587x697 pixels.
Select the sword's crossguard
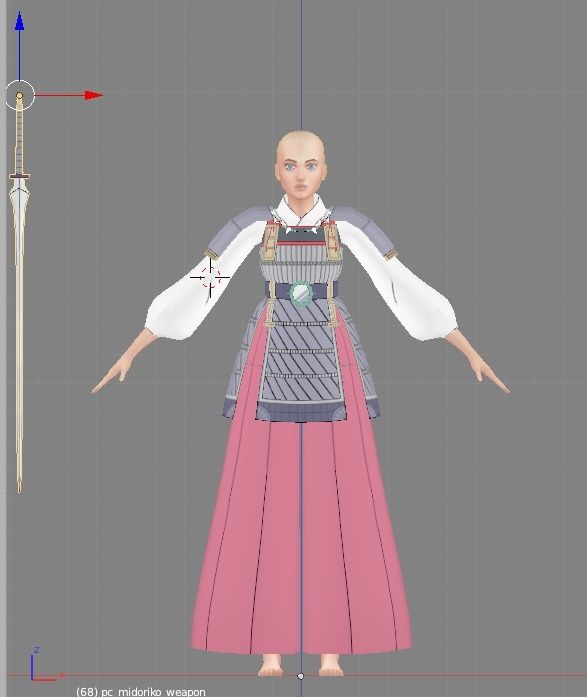(x=20, y=177)
